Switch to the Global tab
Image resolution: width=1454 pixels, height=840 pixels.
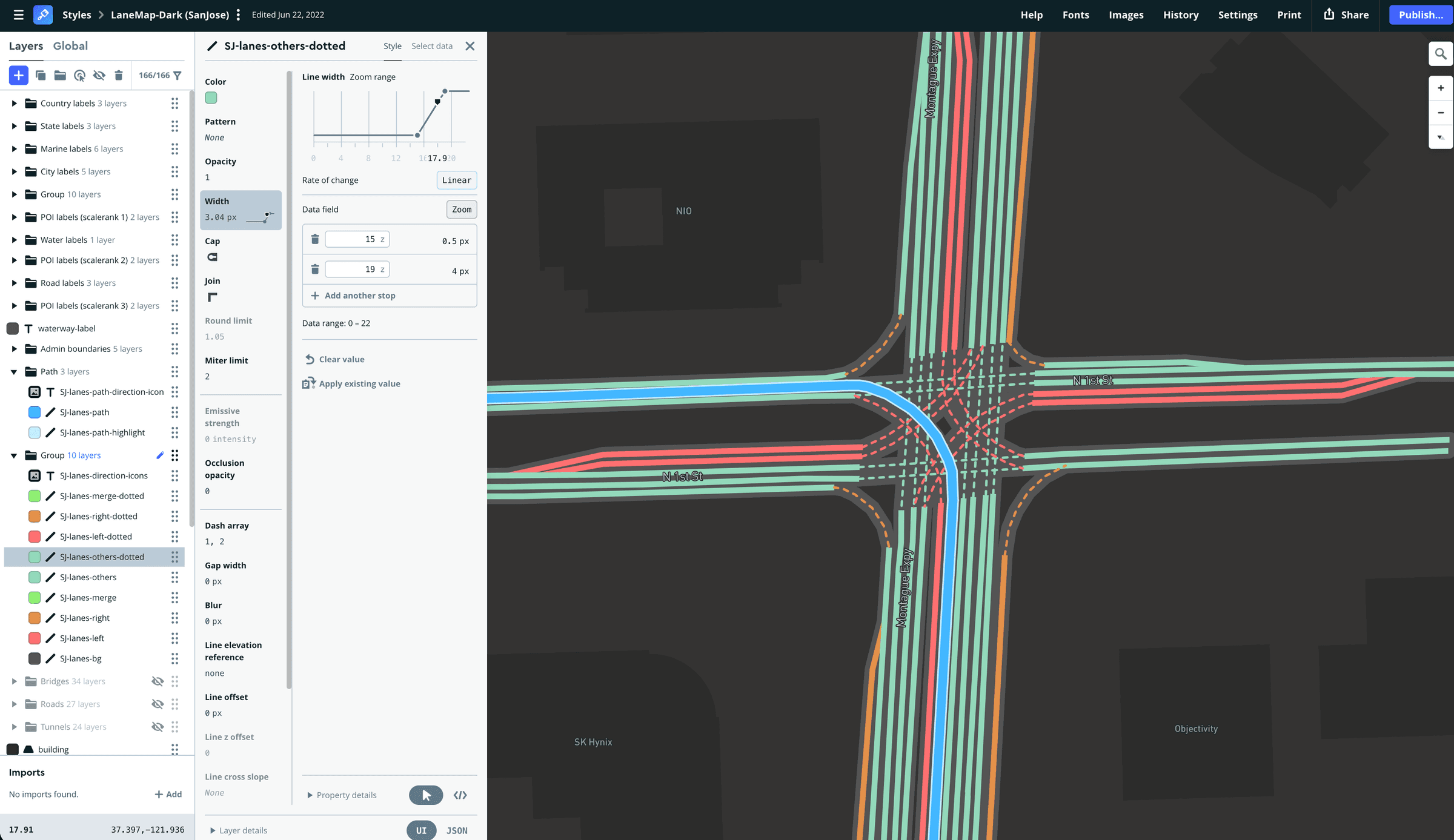point(70,46)
